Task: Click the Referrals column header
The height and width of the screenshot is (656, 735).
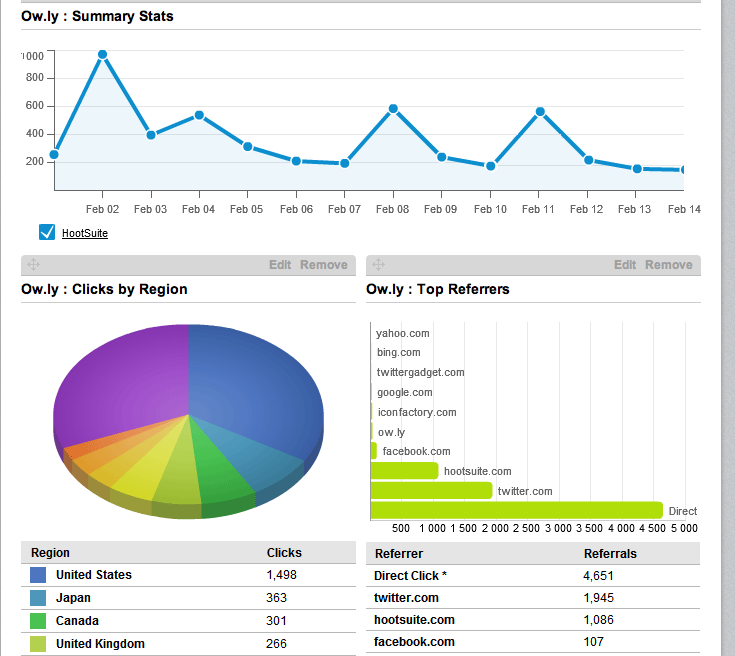Action: [x=610, y=554]
